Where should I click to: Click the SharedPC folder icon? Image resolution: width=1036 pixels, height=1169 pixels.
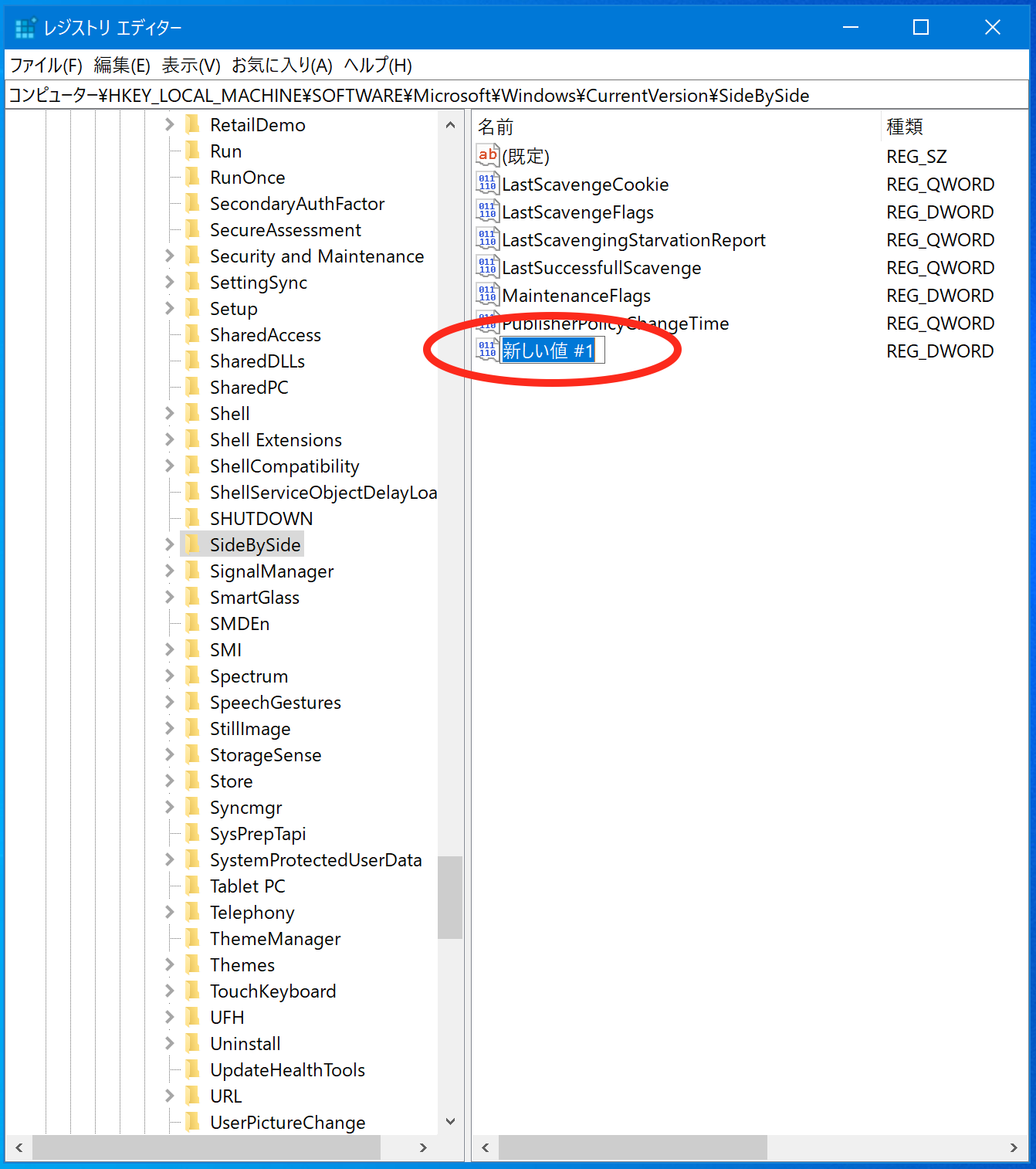coord(193,387)
